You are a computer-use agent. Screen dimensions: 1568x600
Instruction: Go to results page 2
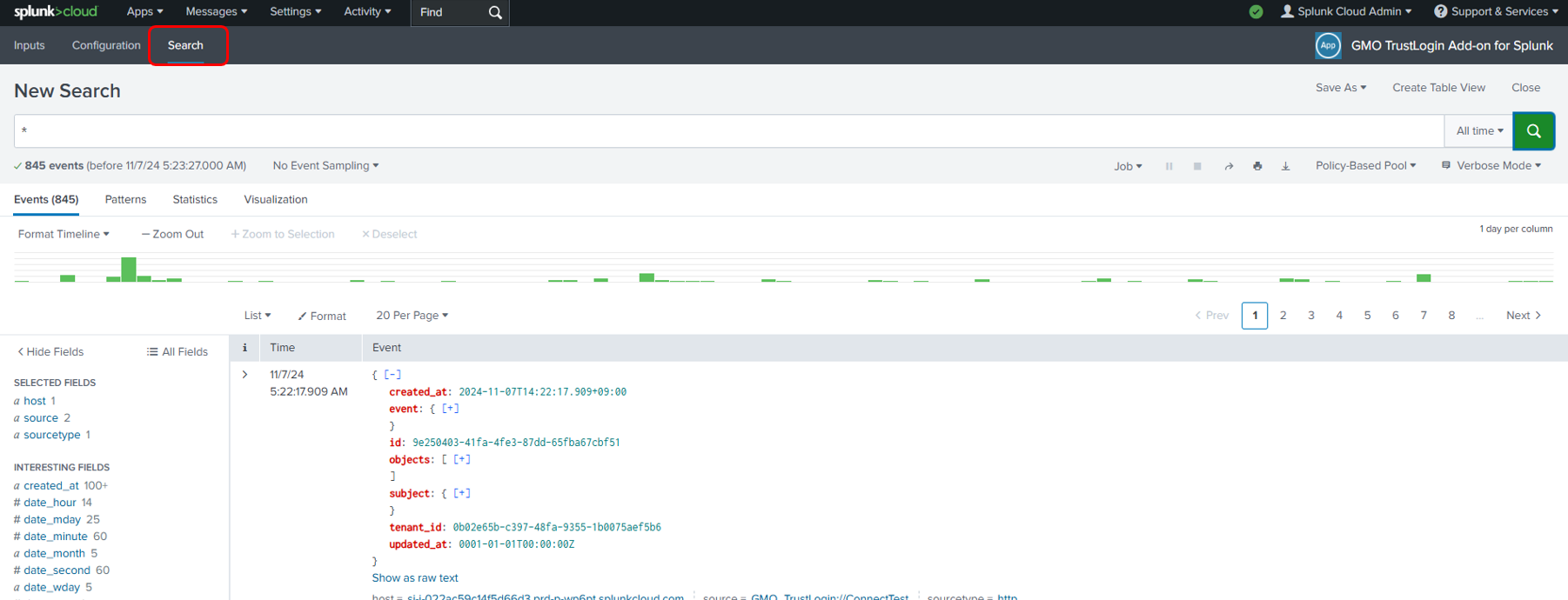tap(1283, 316)
